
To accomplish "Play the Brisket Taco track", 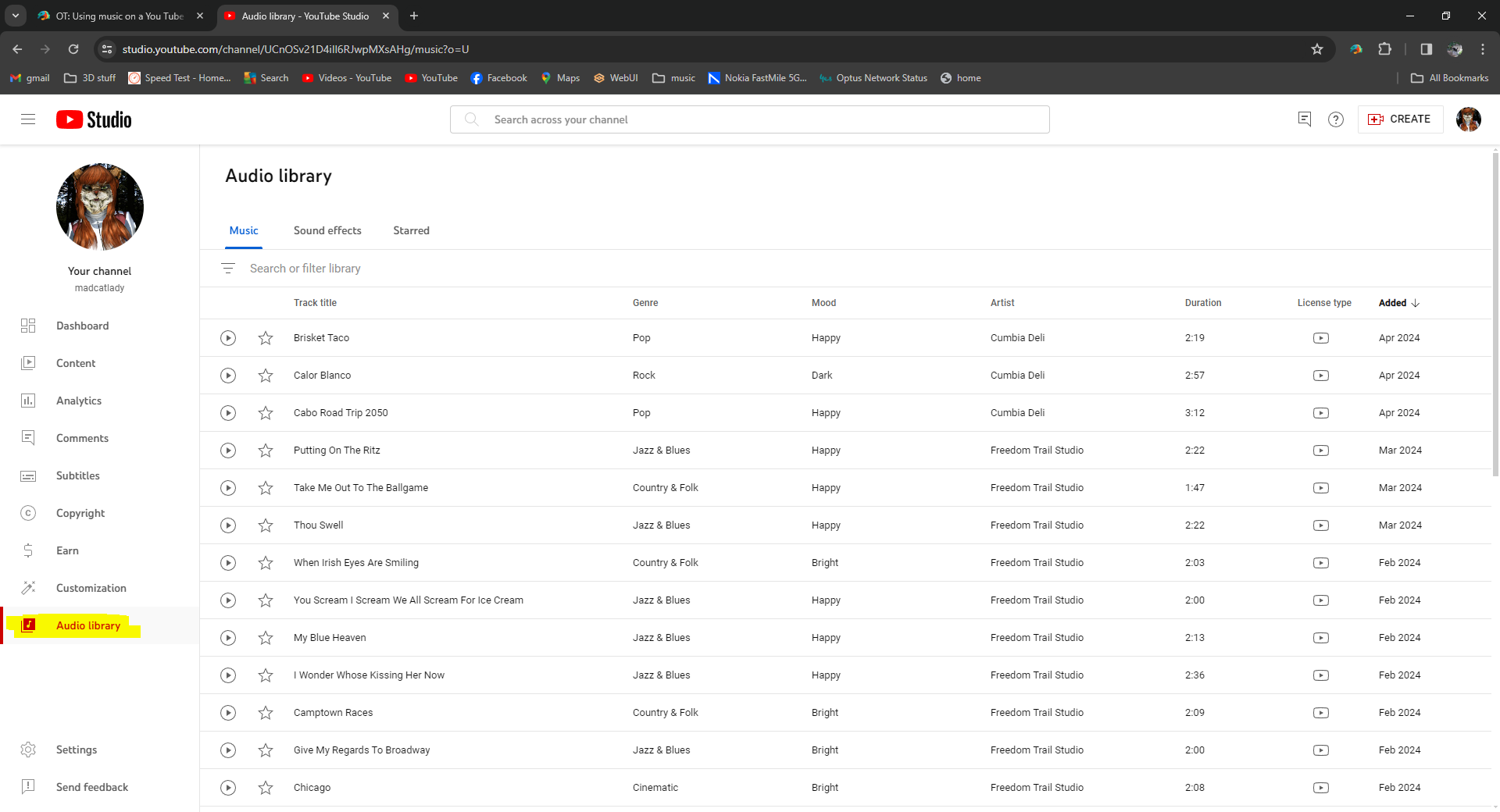I will (x=228, y=338).
